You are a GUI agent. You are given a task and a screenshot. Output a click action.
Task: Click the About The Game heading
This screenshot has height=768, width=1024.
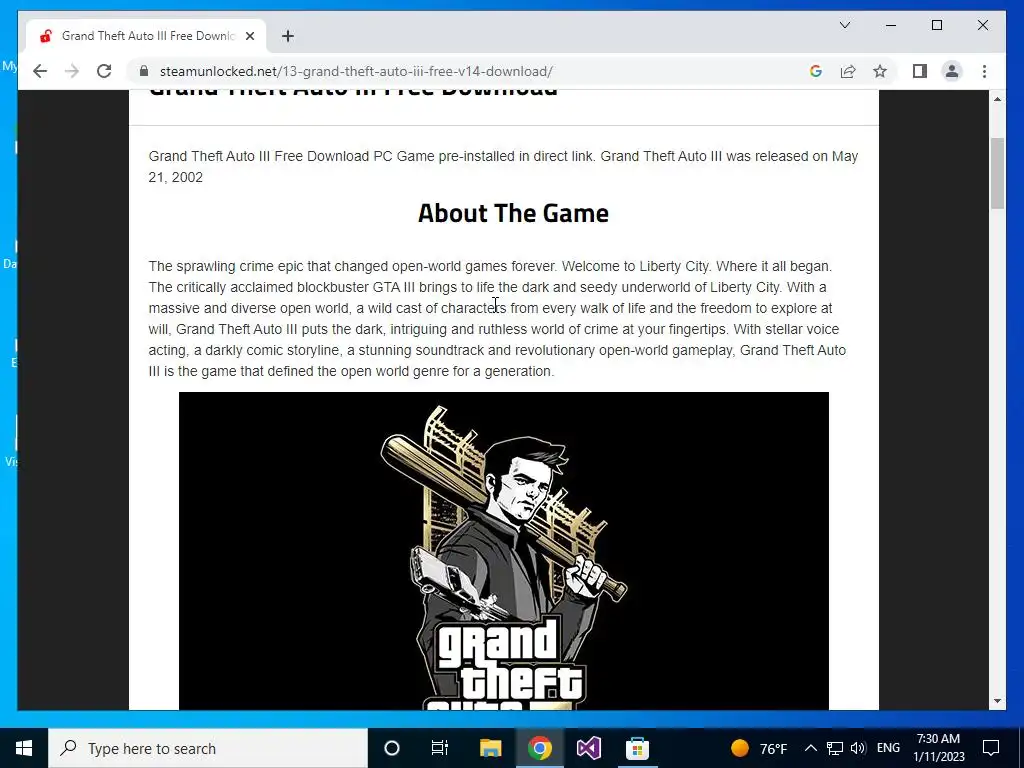click(513, 213)
